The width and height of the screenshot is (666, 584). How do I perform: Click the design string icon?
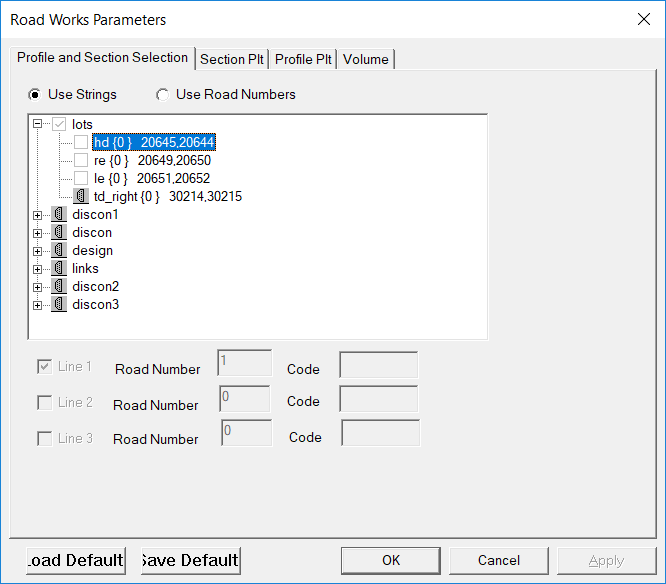tap(59, 251)
